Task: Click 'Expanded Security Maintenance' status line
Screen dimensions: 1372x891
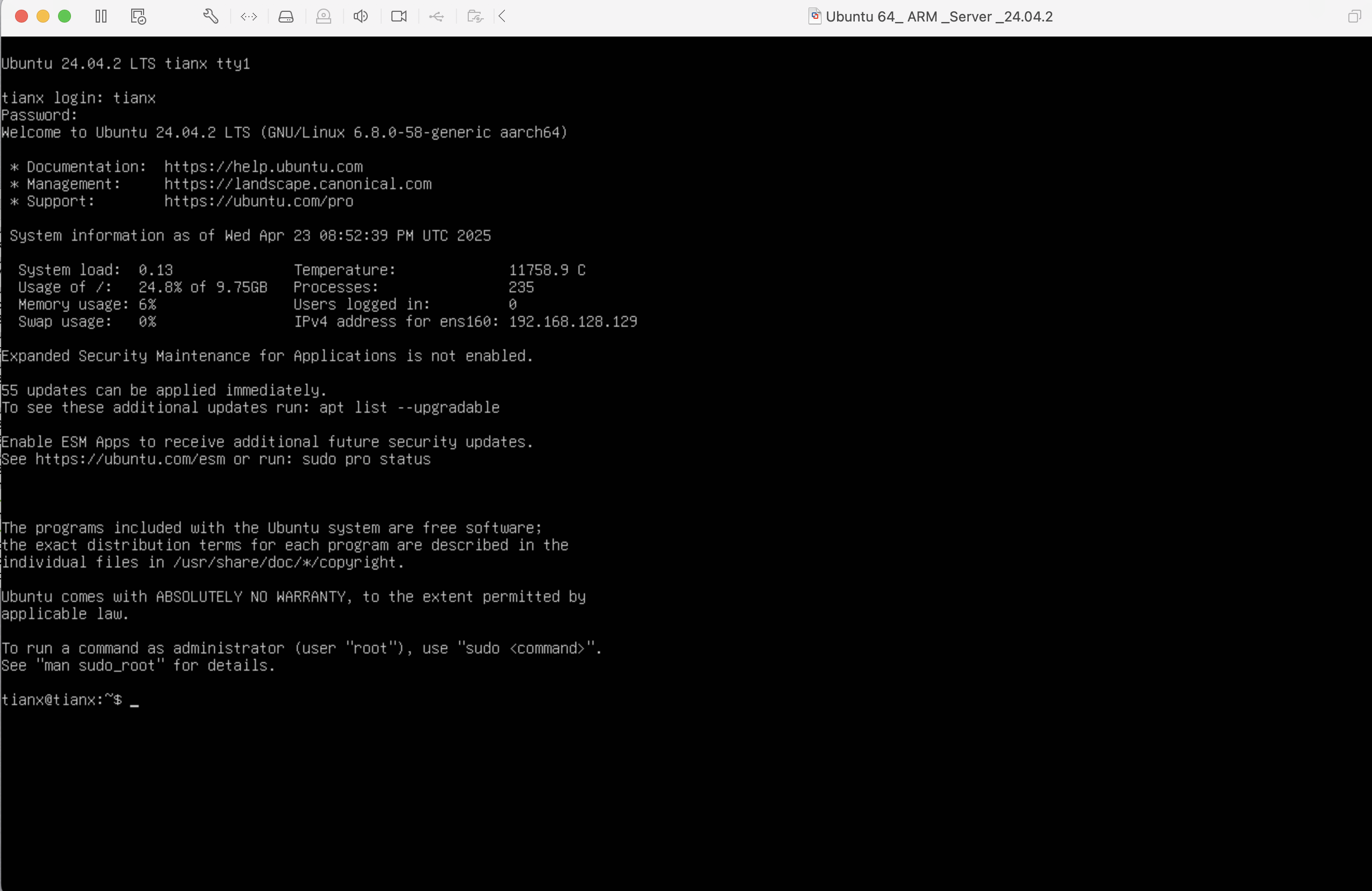Action: pos(268,356)
